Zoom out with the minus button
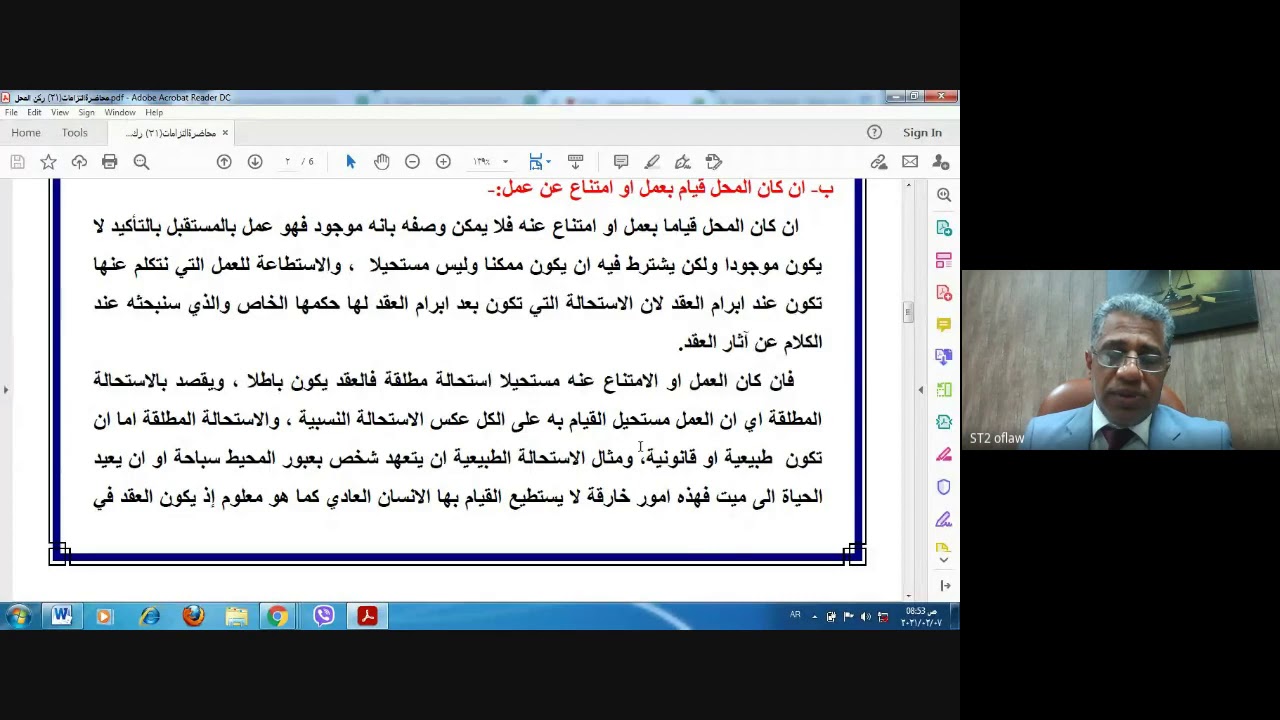Viewport: 1280px width, 720px height. coord(412,162)
